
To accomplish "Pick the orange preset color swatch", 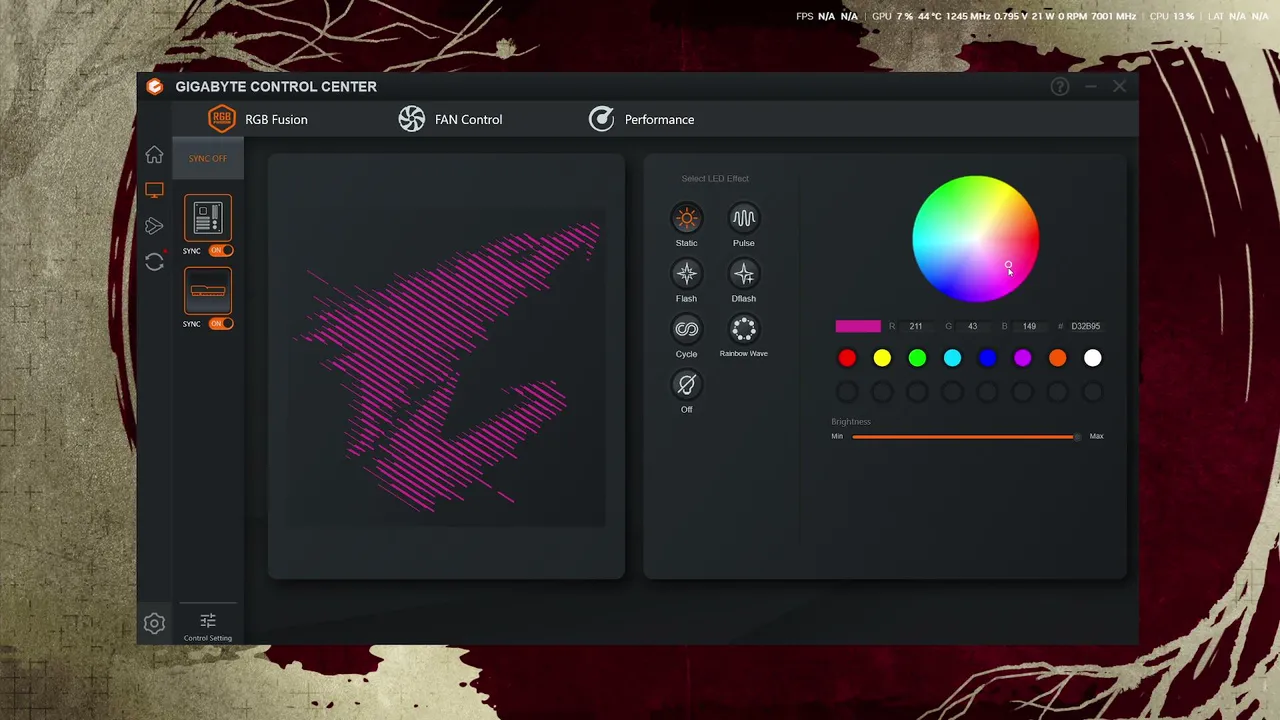I will [1057, 358].
